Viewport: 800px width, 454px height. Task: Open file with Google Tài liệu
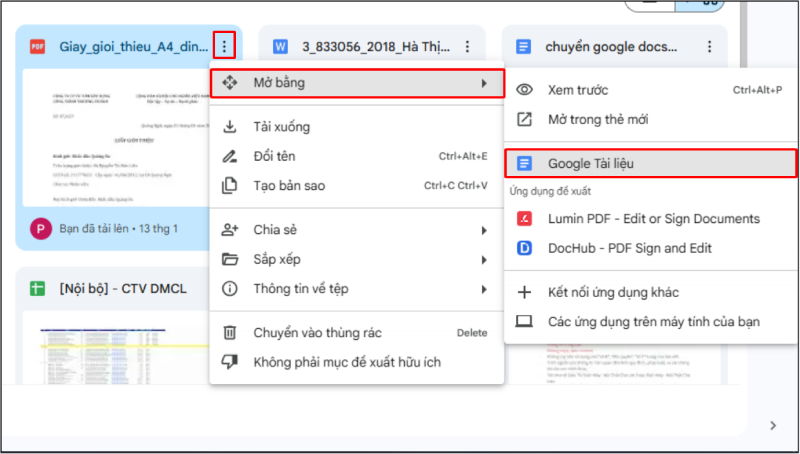651,163
